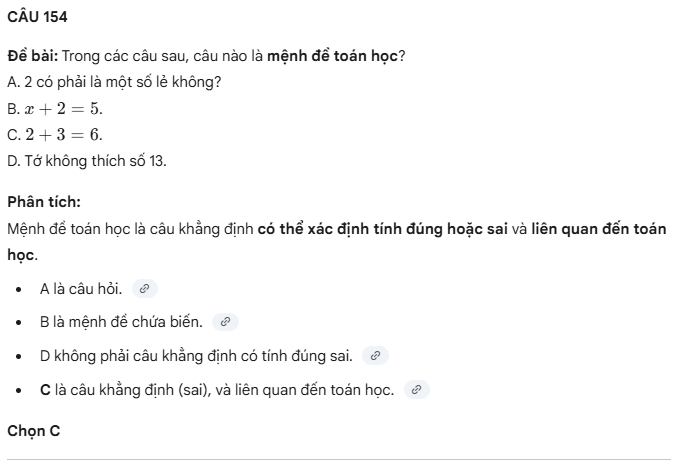Click bold "mệnh đề toán học" in the question
This screenshot has width=683, height=467.
(x=339, y=56)
